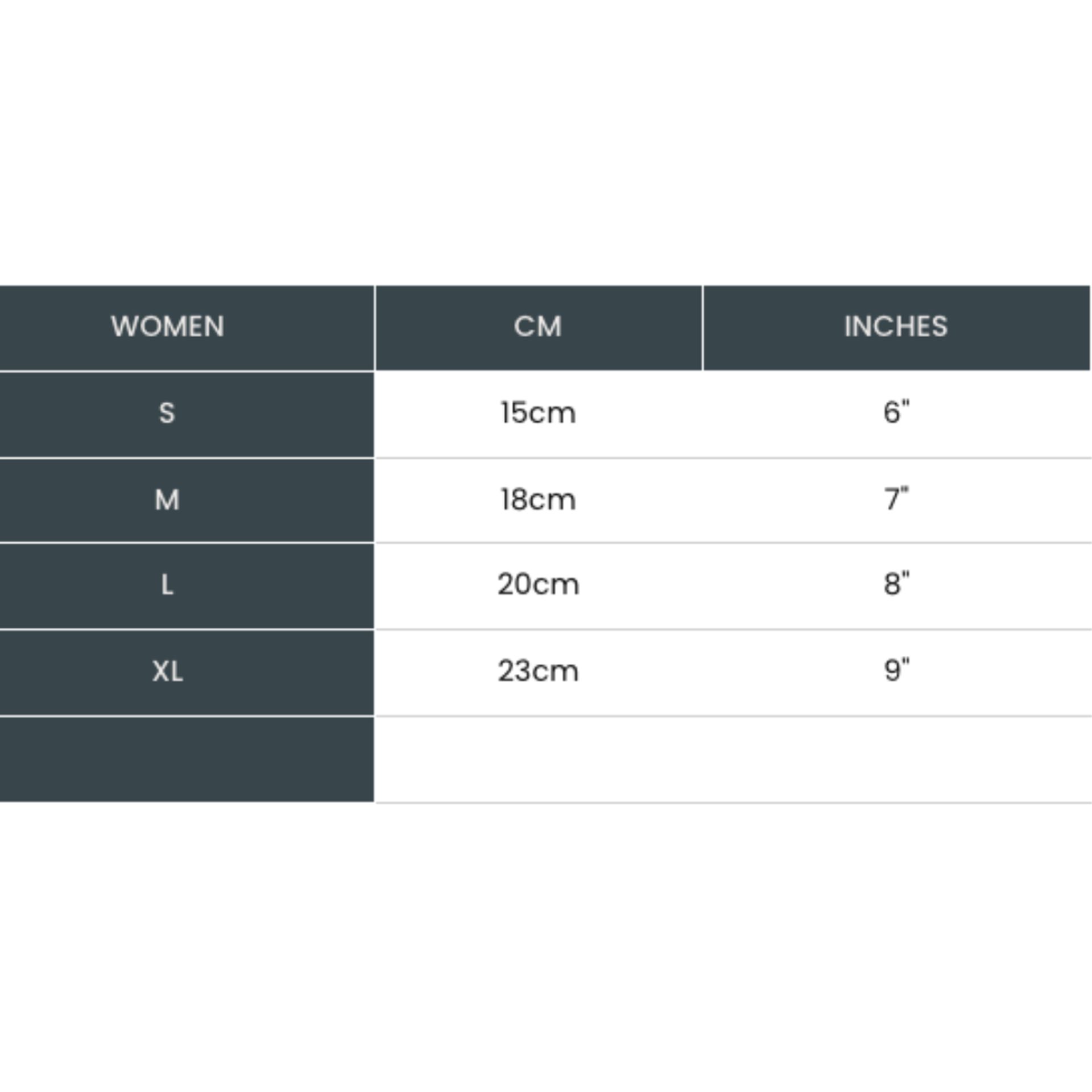This screenshot has width=1092, height=1092.
Task: Click the 8" inches value
Action: (896, 584)
